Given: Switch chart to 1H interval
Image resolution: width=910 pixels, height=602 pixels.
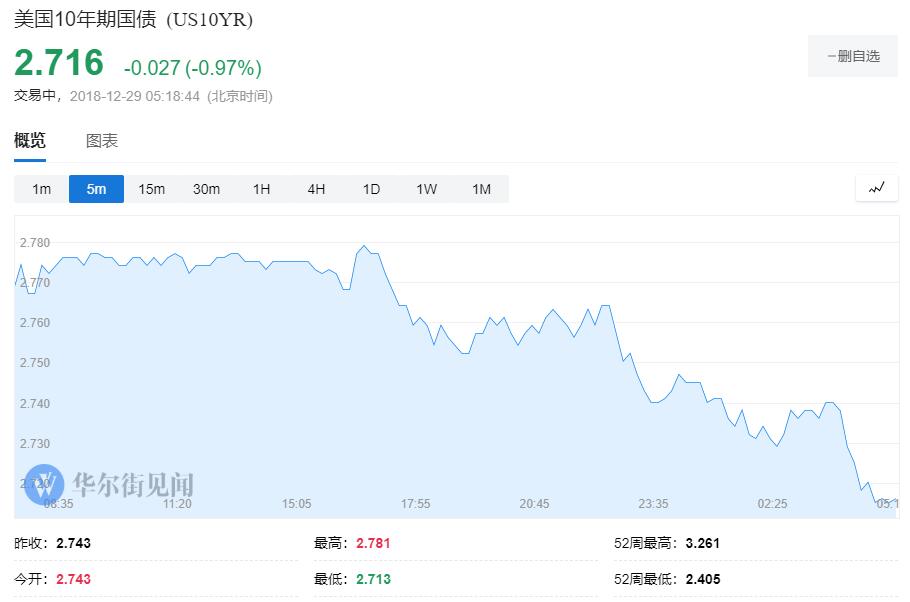Looking at the screenshot, I should pyautogui.click(x=261, y=189).
